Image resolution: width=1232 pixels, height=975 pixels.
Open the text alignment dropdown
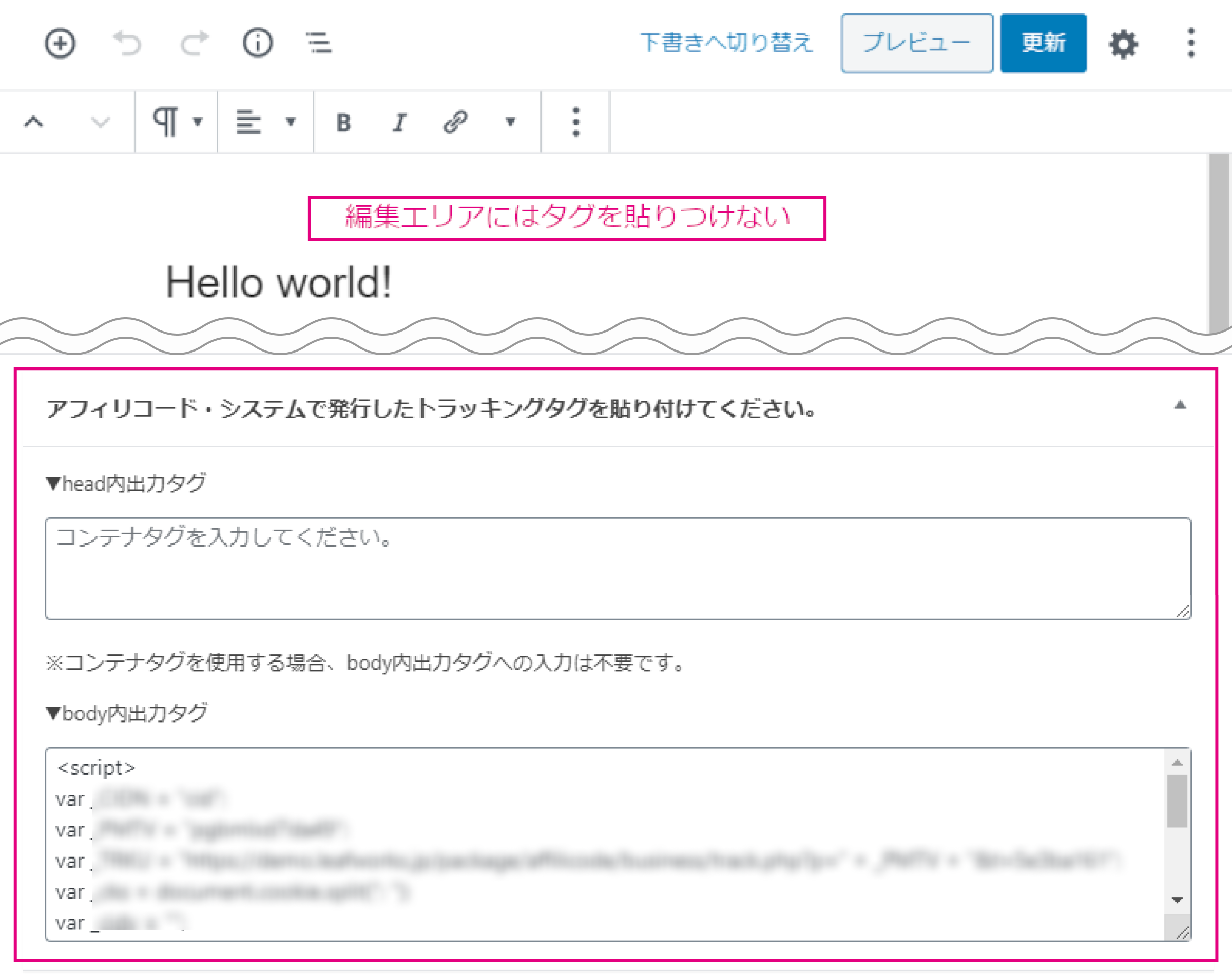pyautogui.click(x=265, y=122)
